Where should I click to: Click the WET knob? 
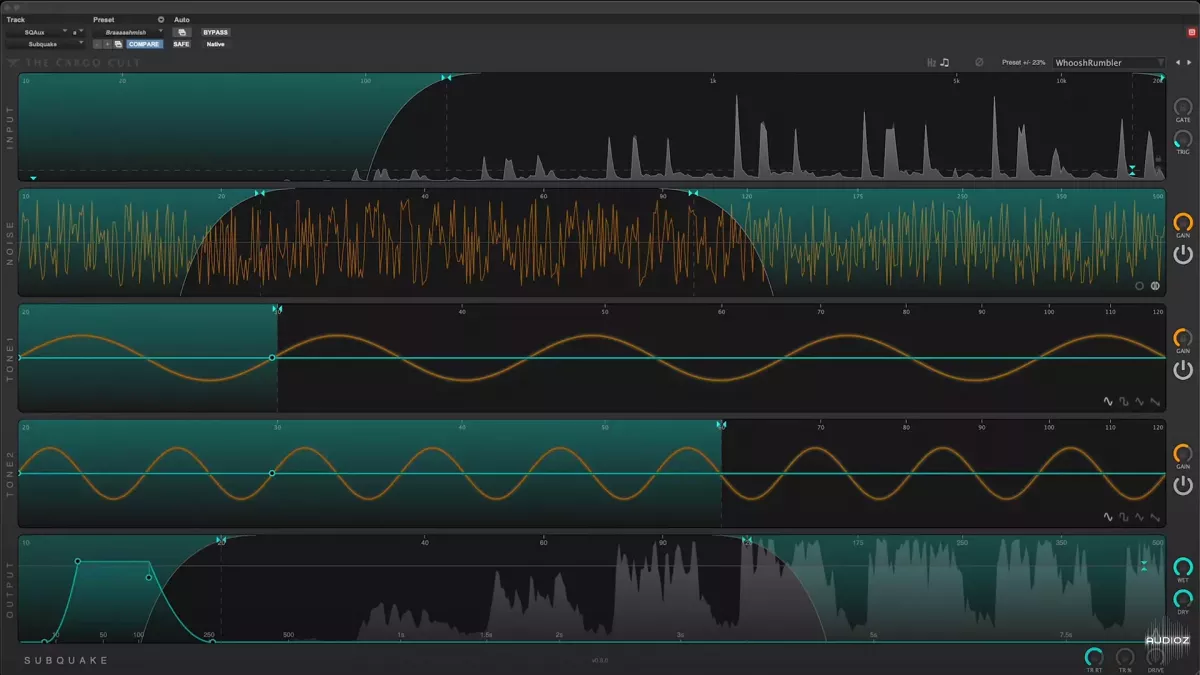(x=1183, y=567)
